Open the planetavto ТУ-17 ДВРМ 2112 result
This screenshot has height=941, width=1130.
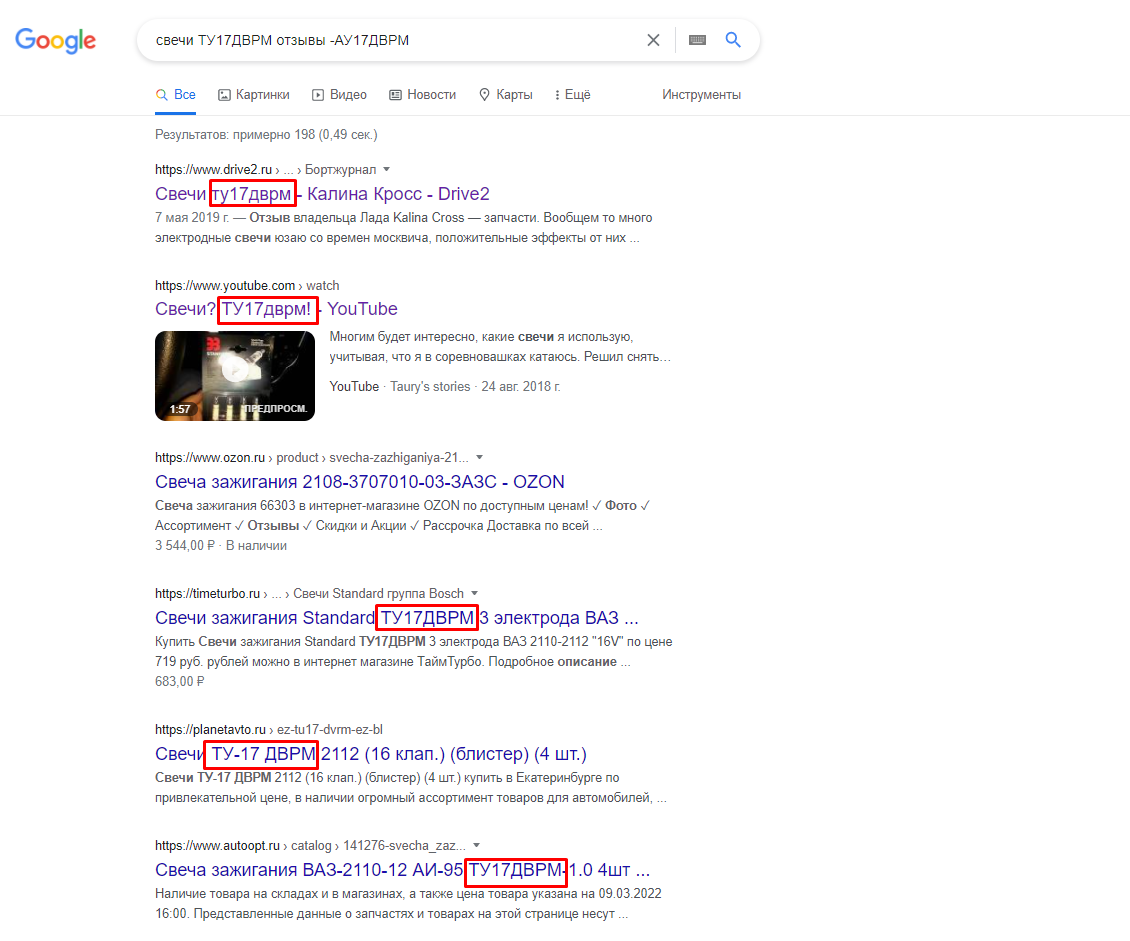(x=370, y=754)
